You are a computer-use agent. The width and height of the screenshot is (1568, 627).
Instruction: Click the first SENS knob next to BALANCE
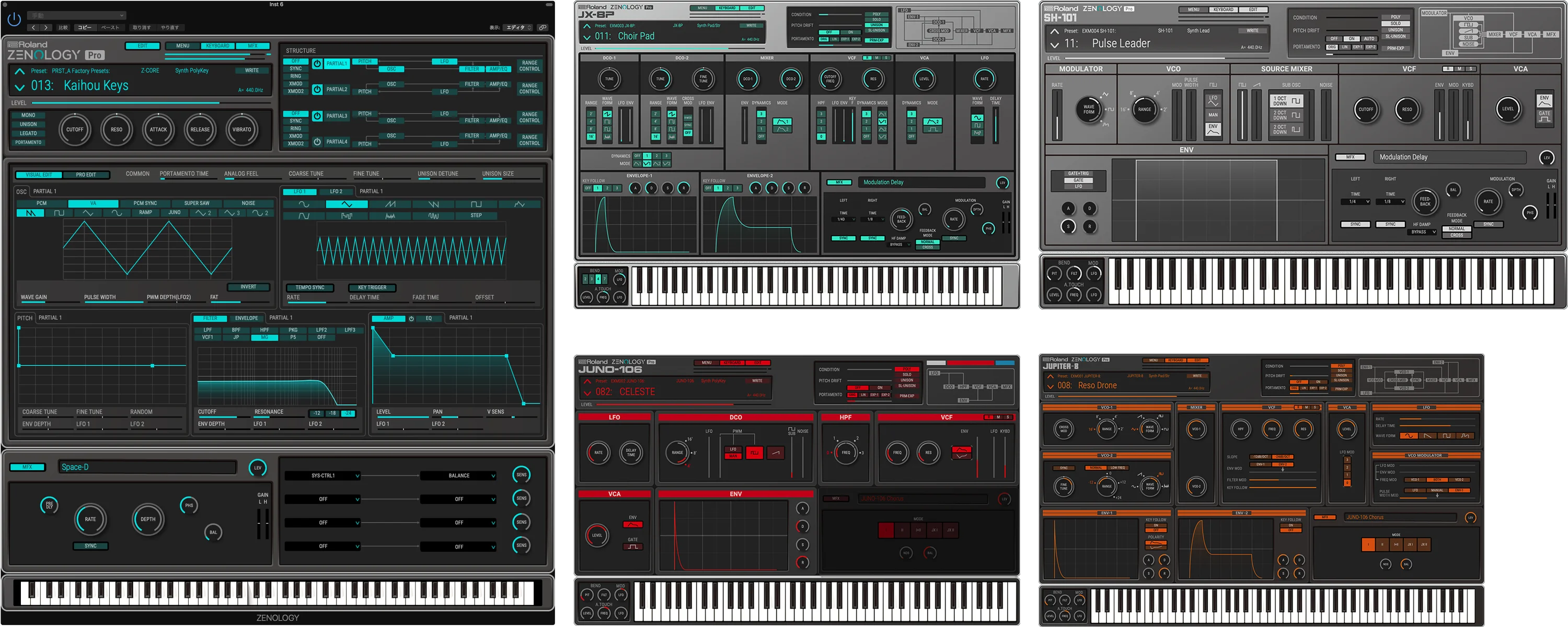(x=522, y=475)
